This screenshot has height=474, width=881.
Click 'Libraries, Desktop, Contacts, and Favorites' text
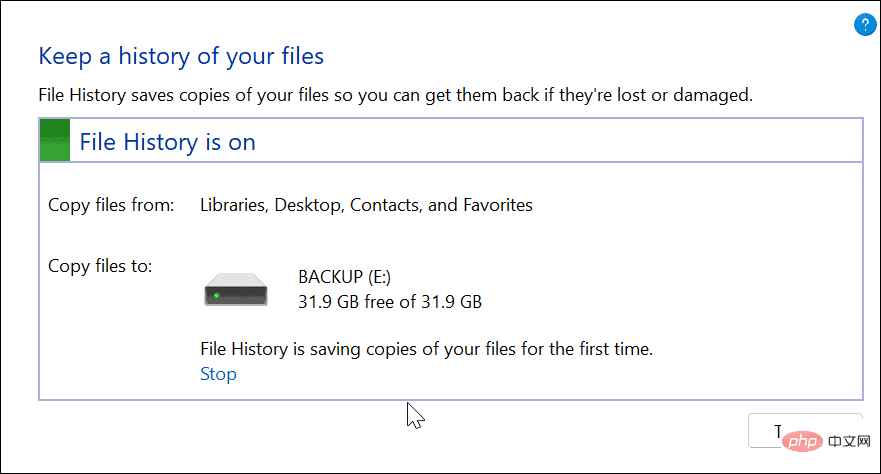pyautogui.click(x=366, y=205)
